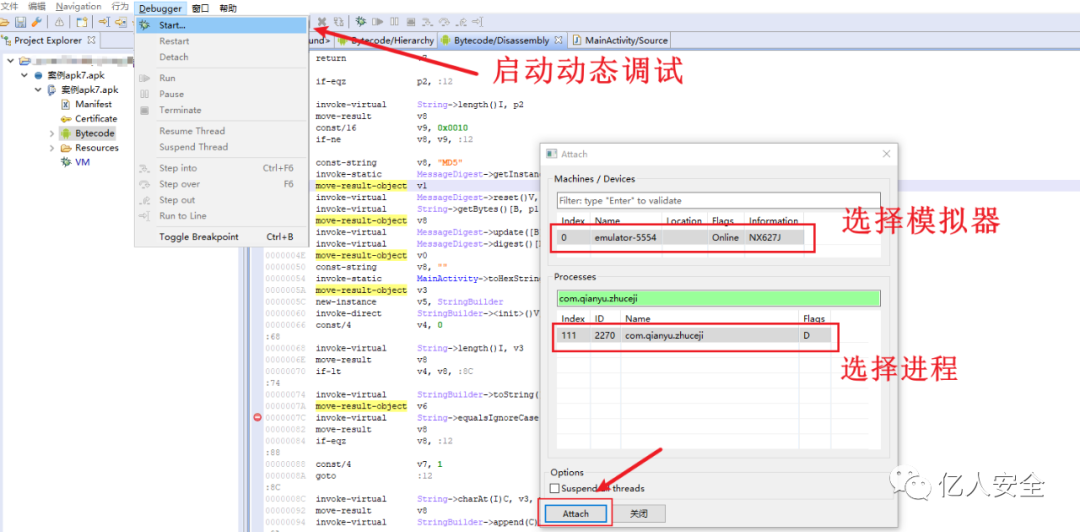Click the warning triangle toolbar icon
Image resolution: width=1080 pixels, height=532 pixels.
click(59, 22)
